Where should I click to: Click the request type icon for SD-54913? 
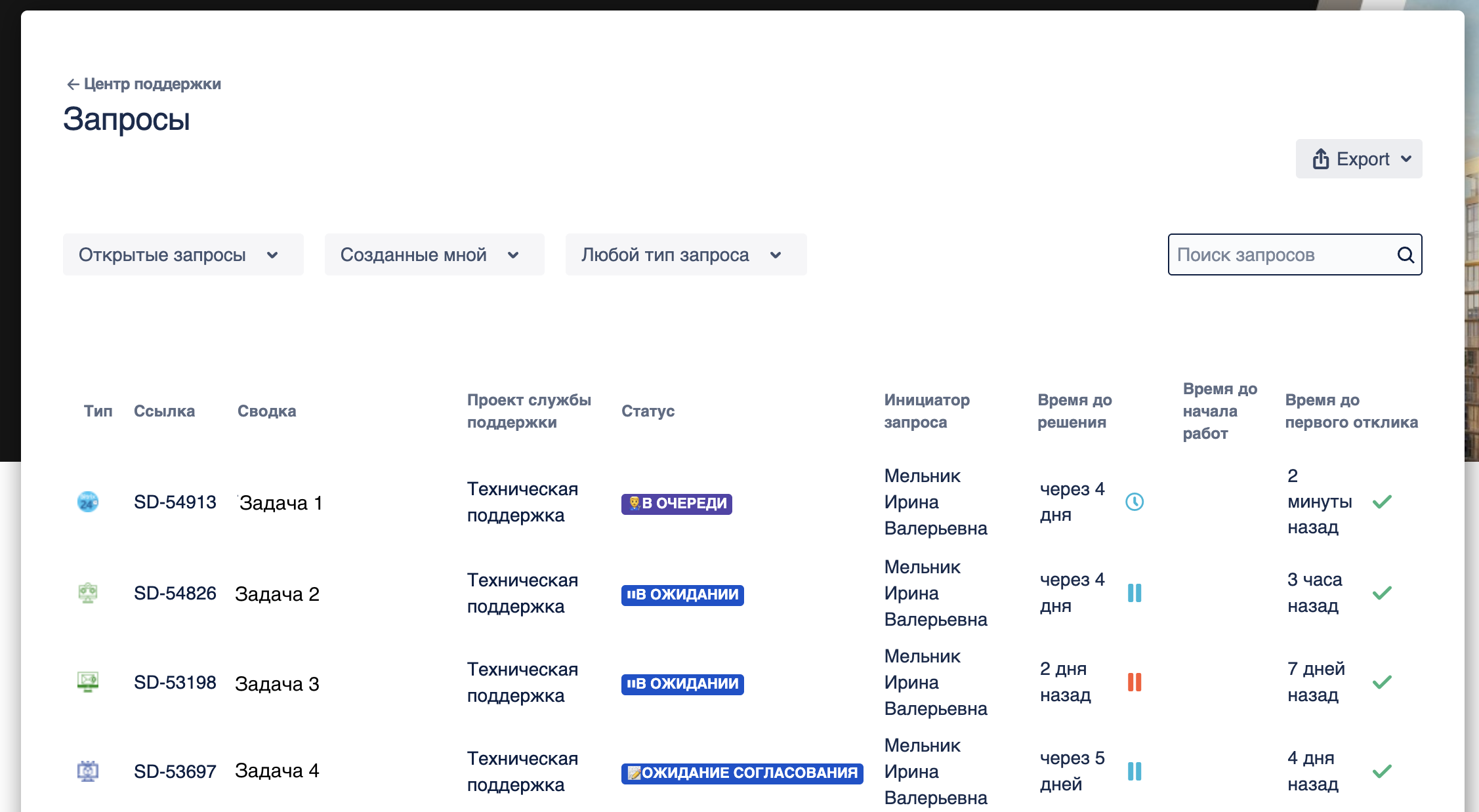(88, 502)
